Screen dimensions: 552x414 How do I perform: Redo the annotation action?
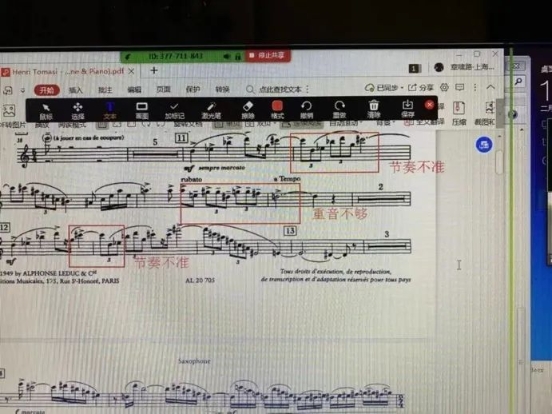339,110
